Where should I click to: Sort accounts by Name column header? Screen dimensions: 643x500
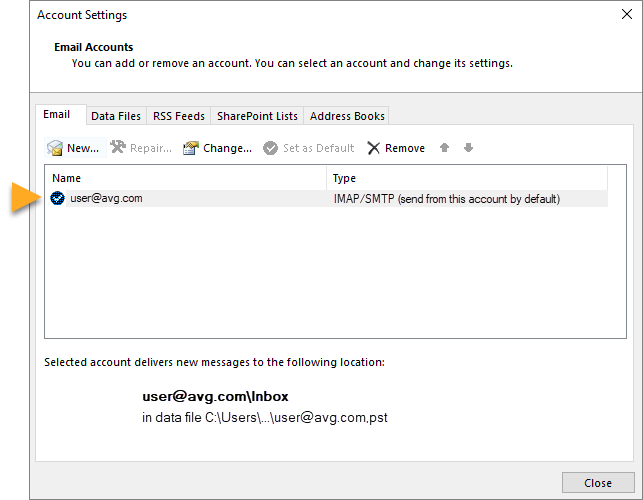185,178
